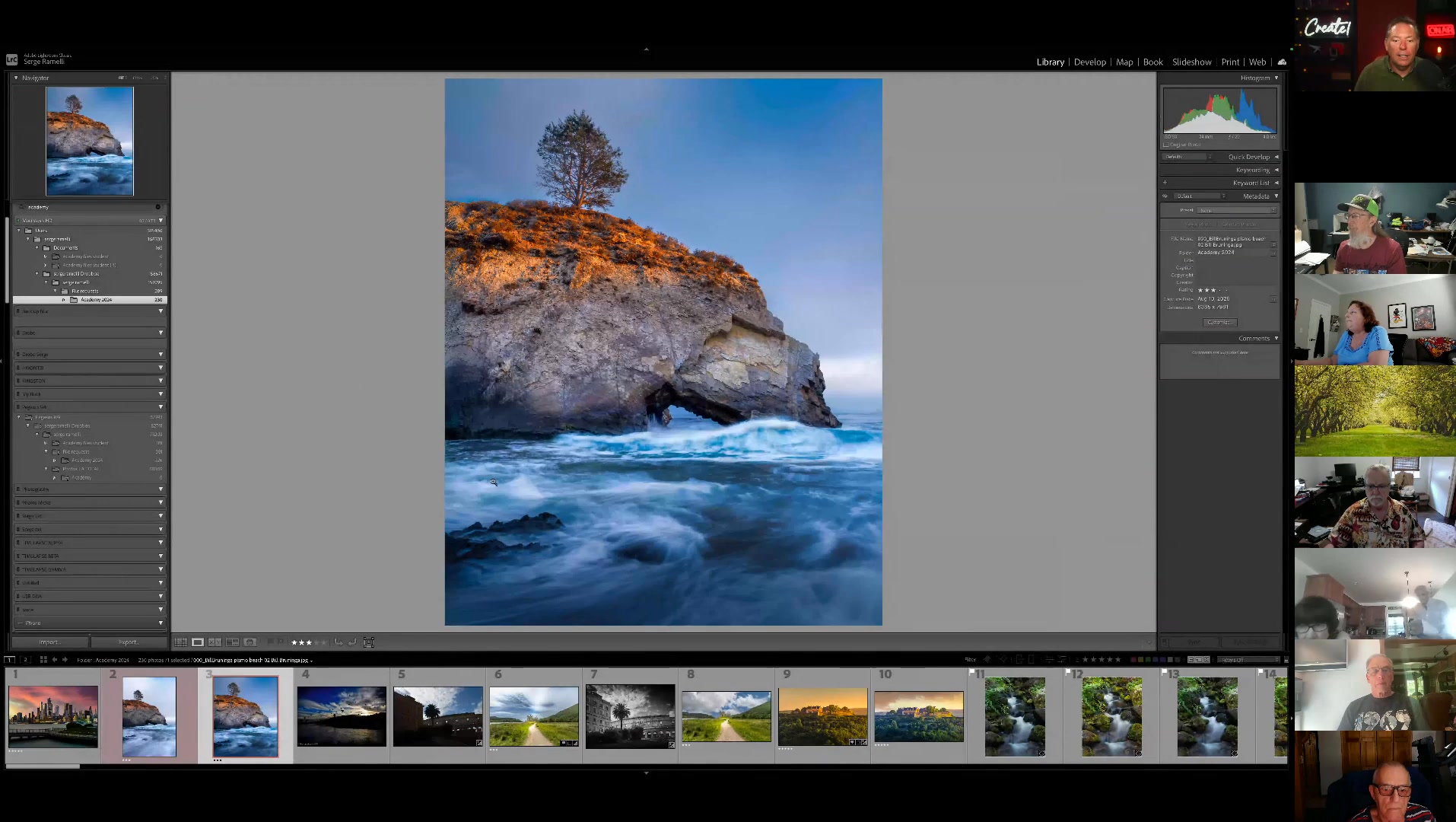Select main window display 1 button

10,660
